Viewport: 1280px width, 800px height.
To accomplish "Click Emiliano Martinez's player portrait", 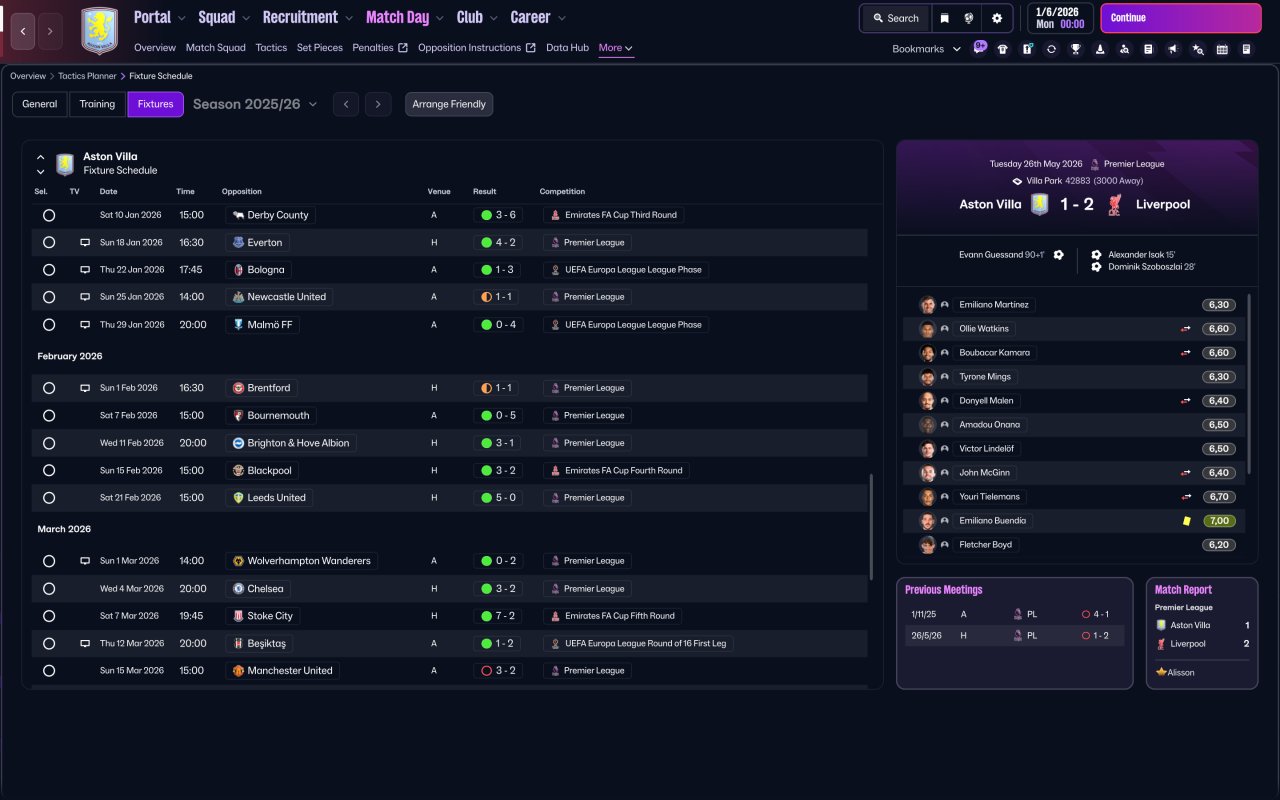I will tap(927, 305).
